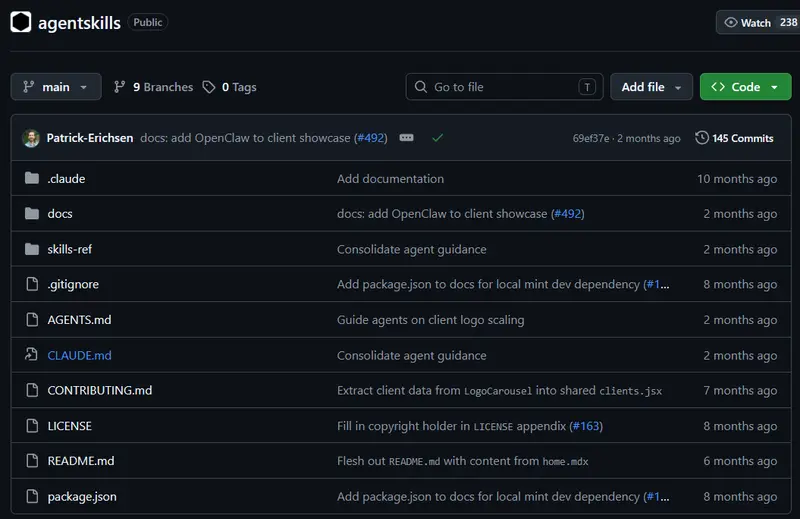Open #163 pull request link
Screen dimensions: 800x519
click(x=586, y=426)
